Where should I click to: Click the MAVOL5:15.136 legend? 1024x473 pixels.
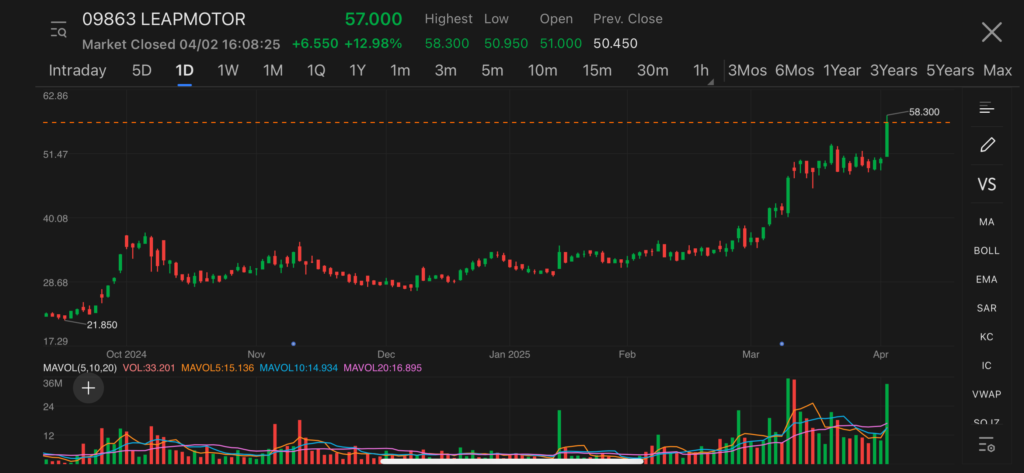click(x=217, y=368)
